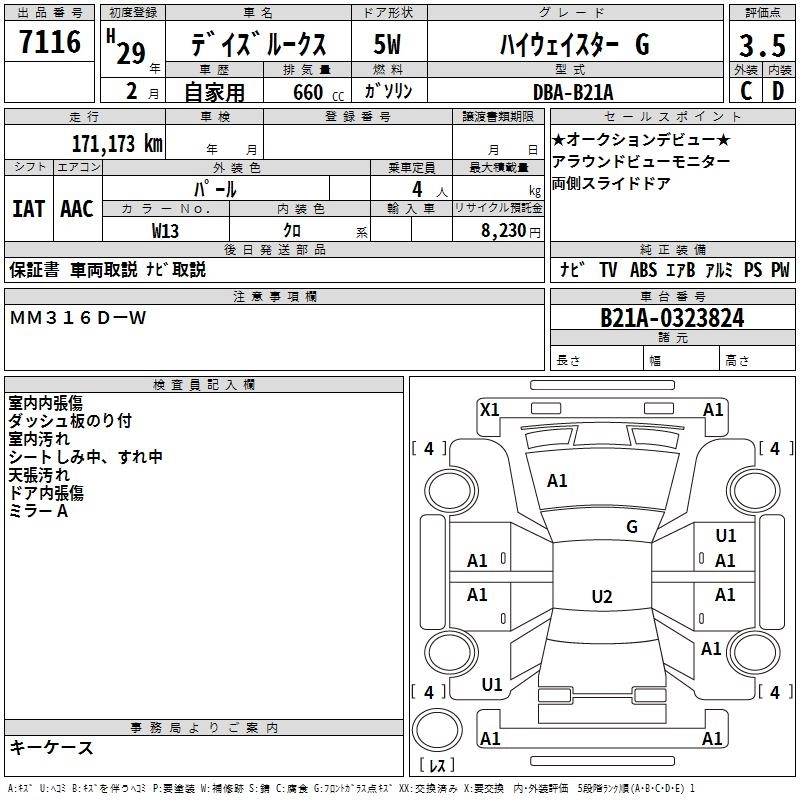Screen dimensions: 800x800
Task: Select the G mark on windshield
Action: [x=632, y=527]
